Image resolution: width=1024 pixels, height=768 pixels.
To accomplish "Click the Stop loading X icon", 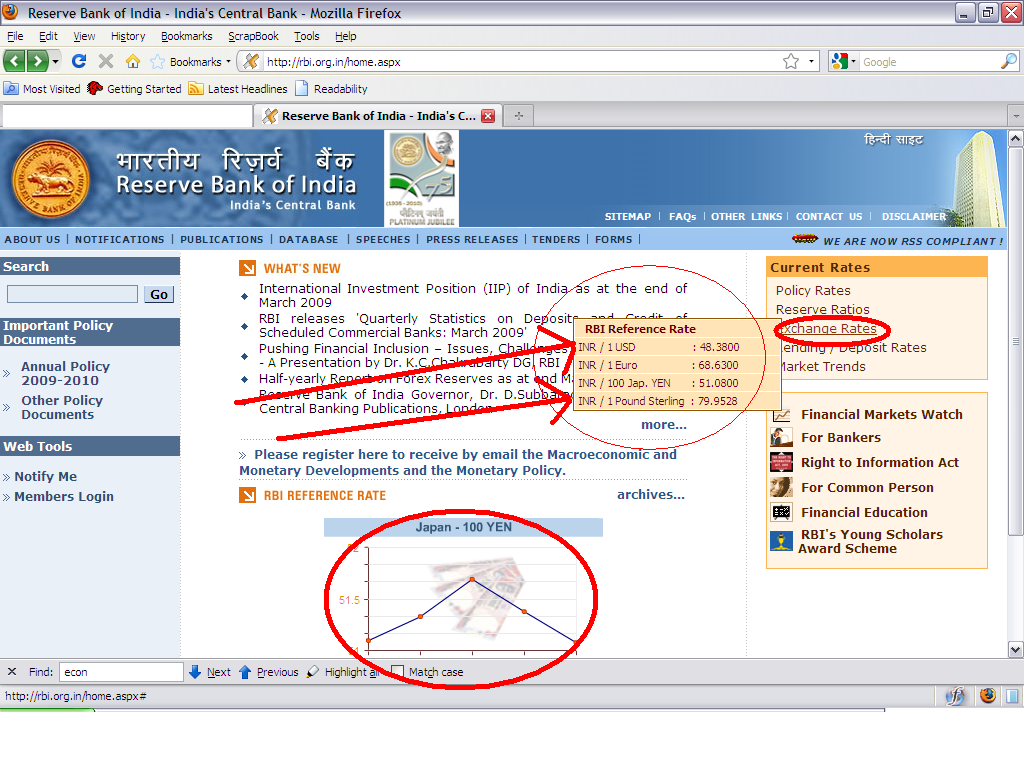I will (106, 61).
